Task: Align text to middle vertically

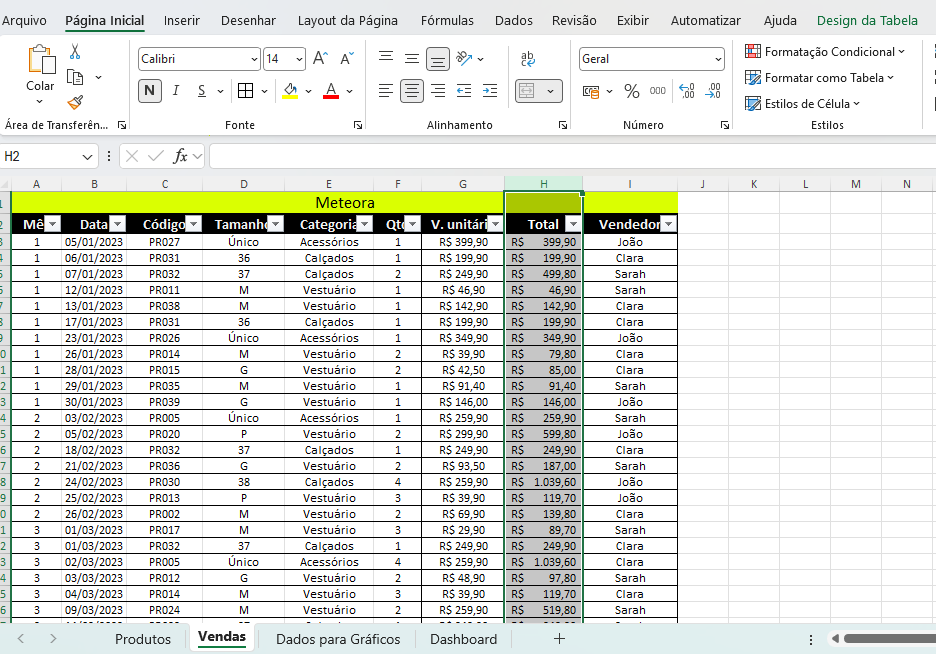Action: point(412,58)
